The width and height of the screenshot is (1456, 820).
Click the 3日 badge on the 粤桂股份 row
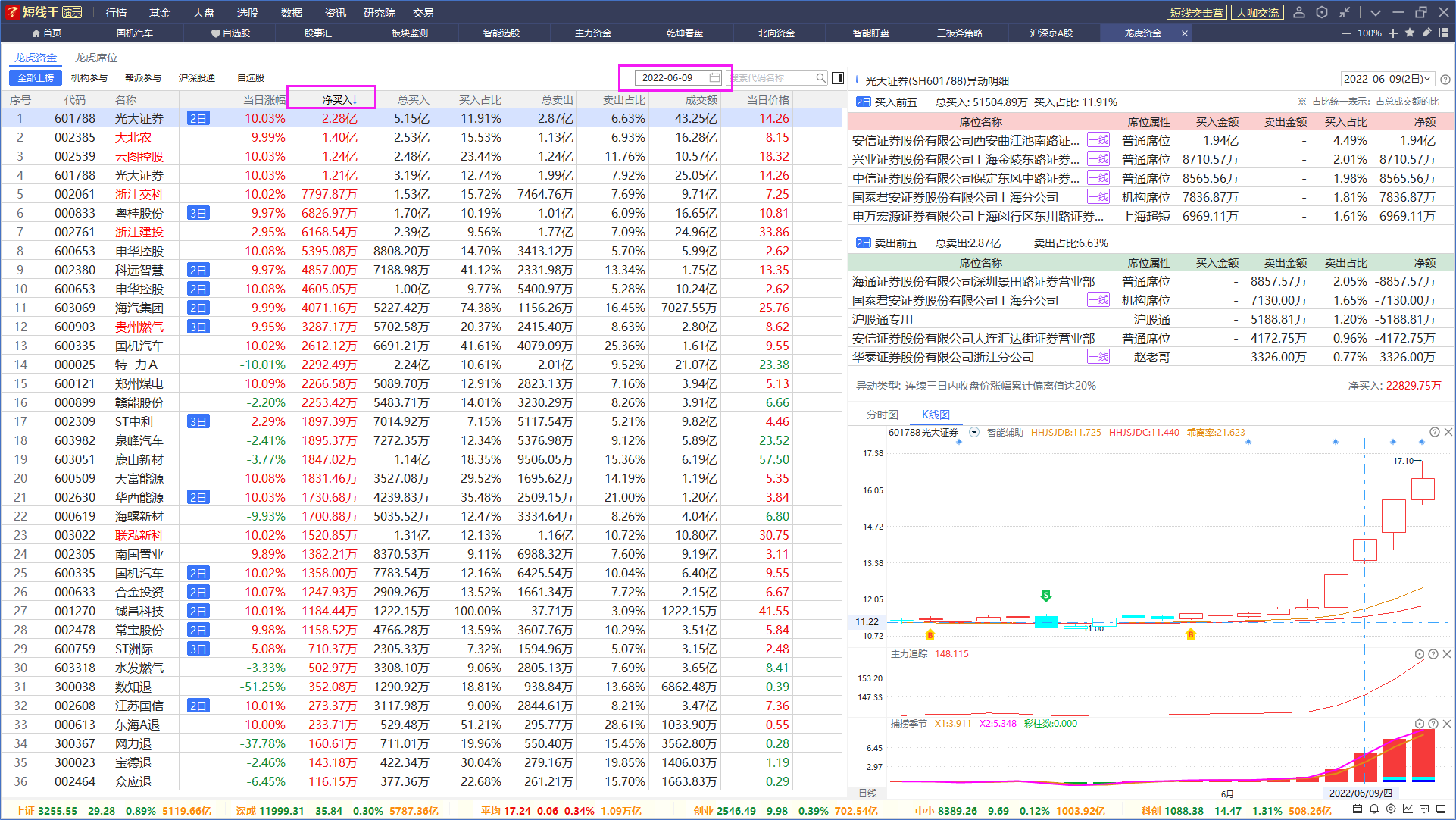click(x=198, y=213)
